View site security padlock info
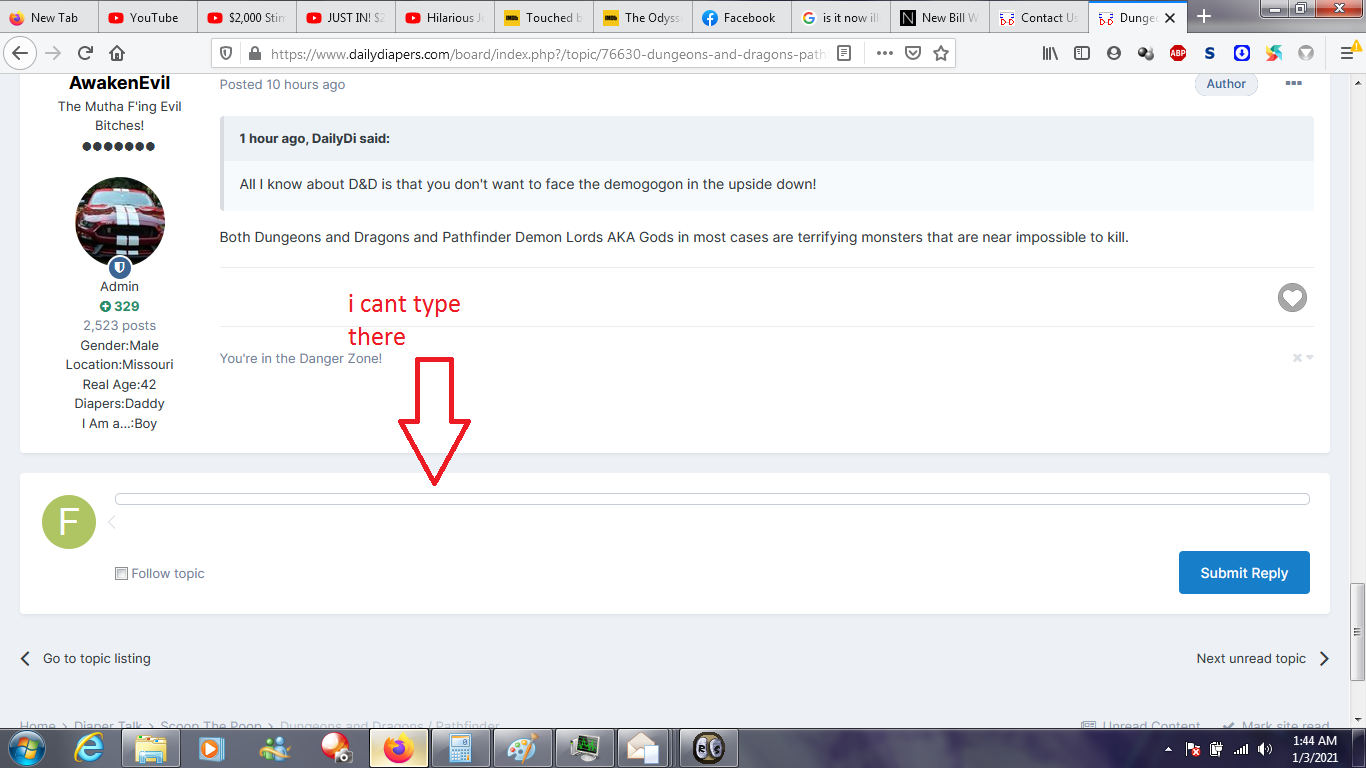The width and height of the screenshot is (1366, 768). point(253,53)
